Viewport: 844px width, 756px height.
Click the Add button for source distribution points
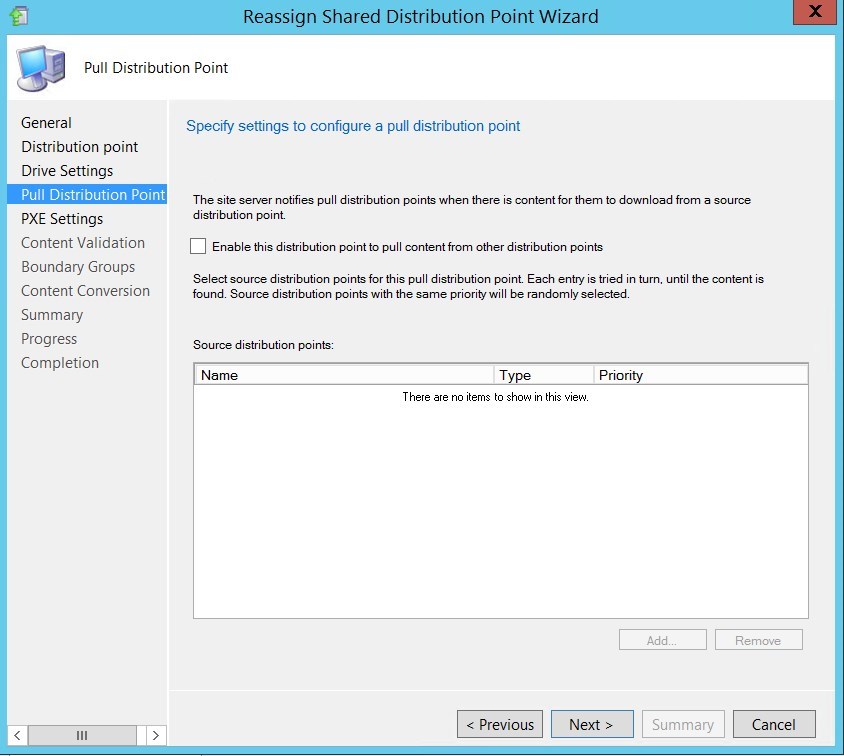[x=662, y=639]
